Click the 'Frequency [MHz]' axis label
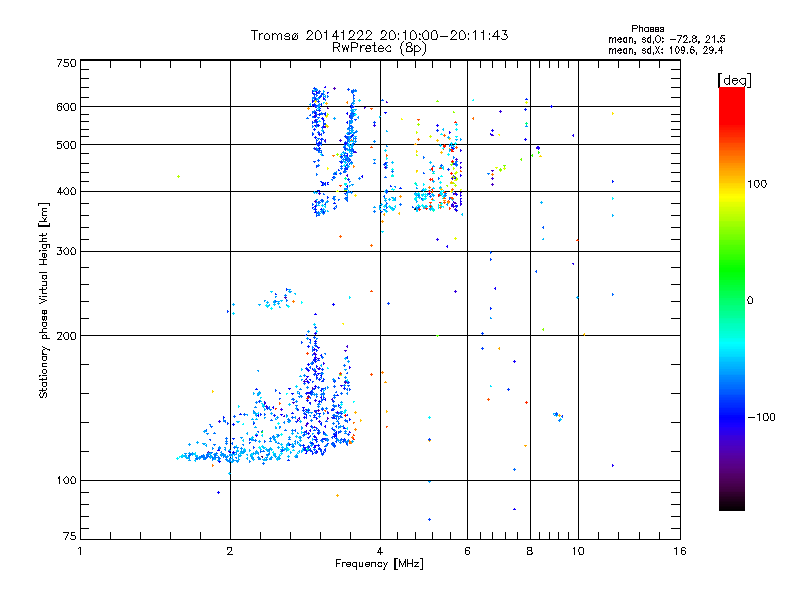The width and height of the screenshot is (800, 600). (379, 564)
